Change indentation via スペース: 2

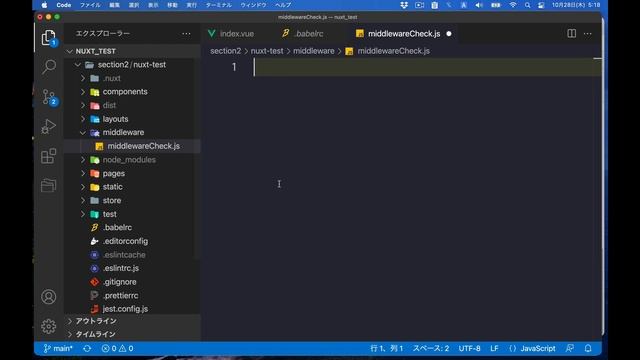(431, 349)
